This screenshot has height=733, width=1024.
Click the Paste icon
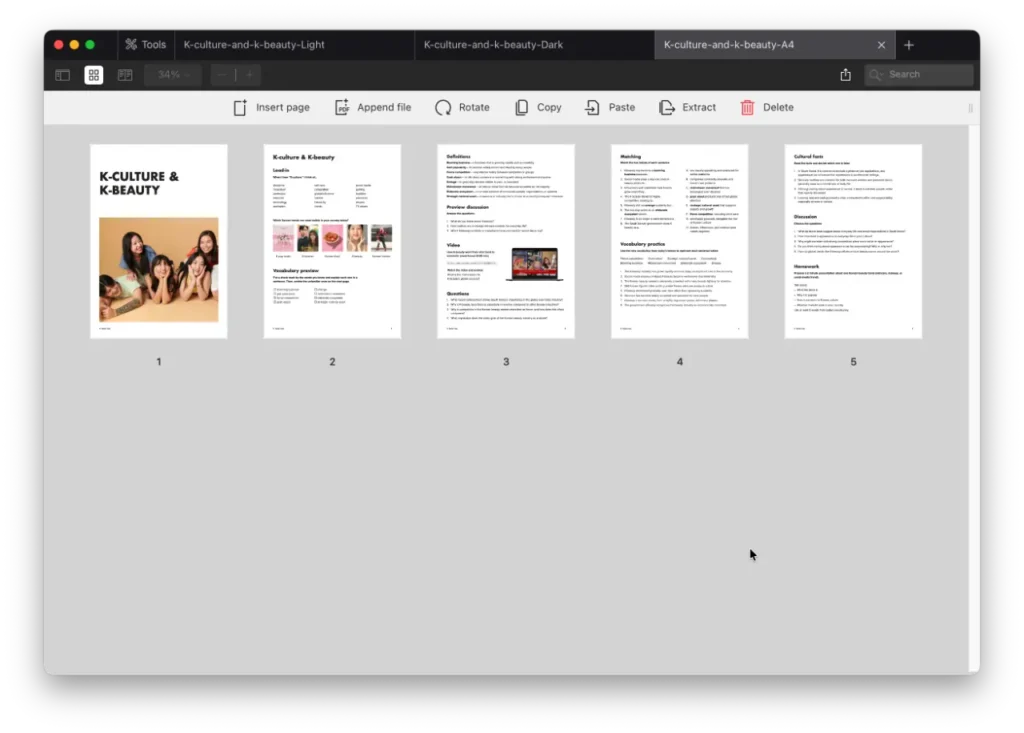(x=593, y=107)
